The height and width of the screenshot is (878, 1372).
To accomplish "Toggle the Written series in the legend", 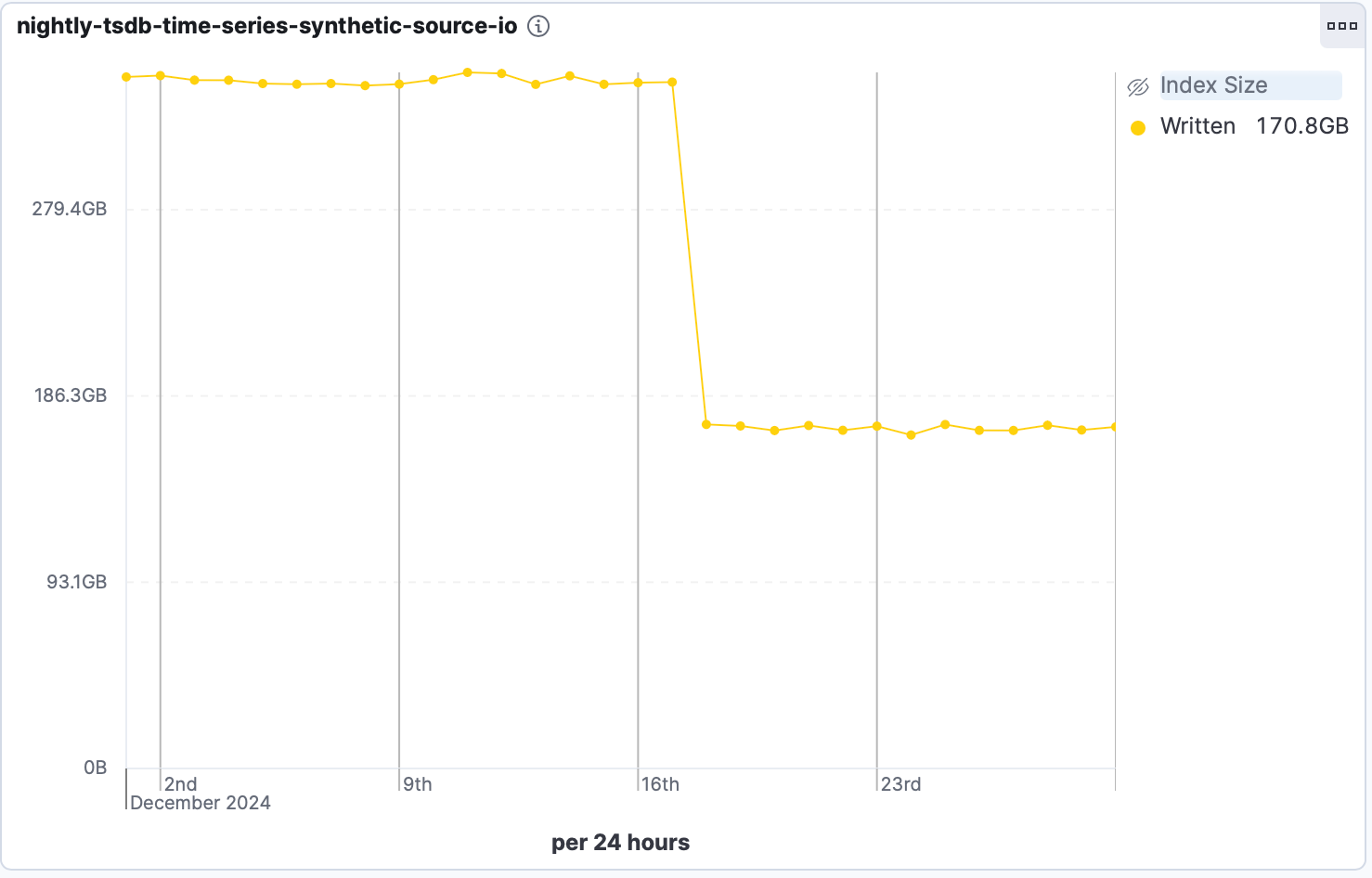I will 1198,126.
